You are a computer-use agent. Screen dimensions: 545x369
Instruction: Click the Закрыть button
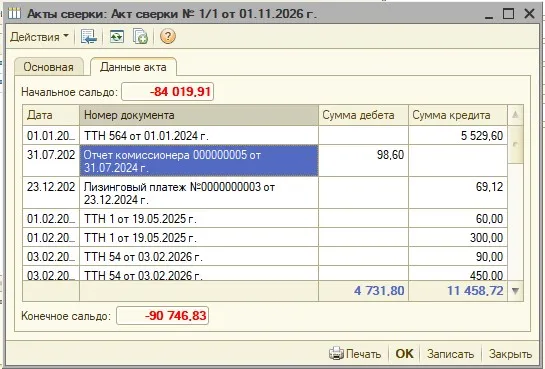click(x=510, y=354)
